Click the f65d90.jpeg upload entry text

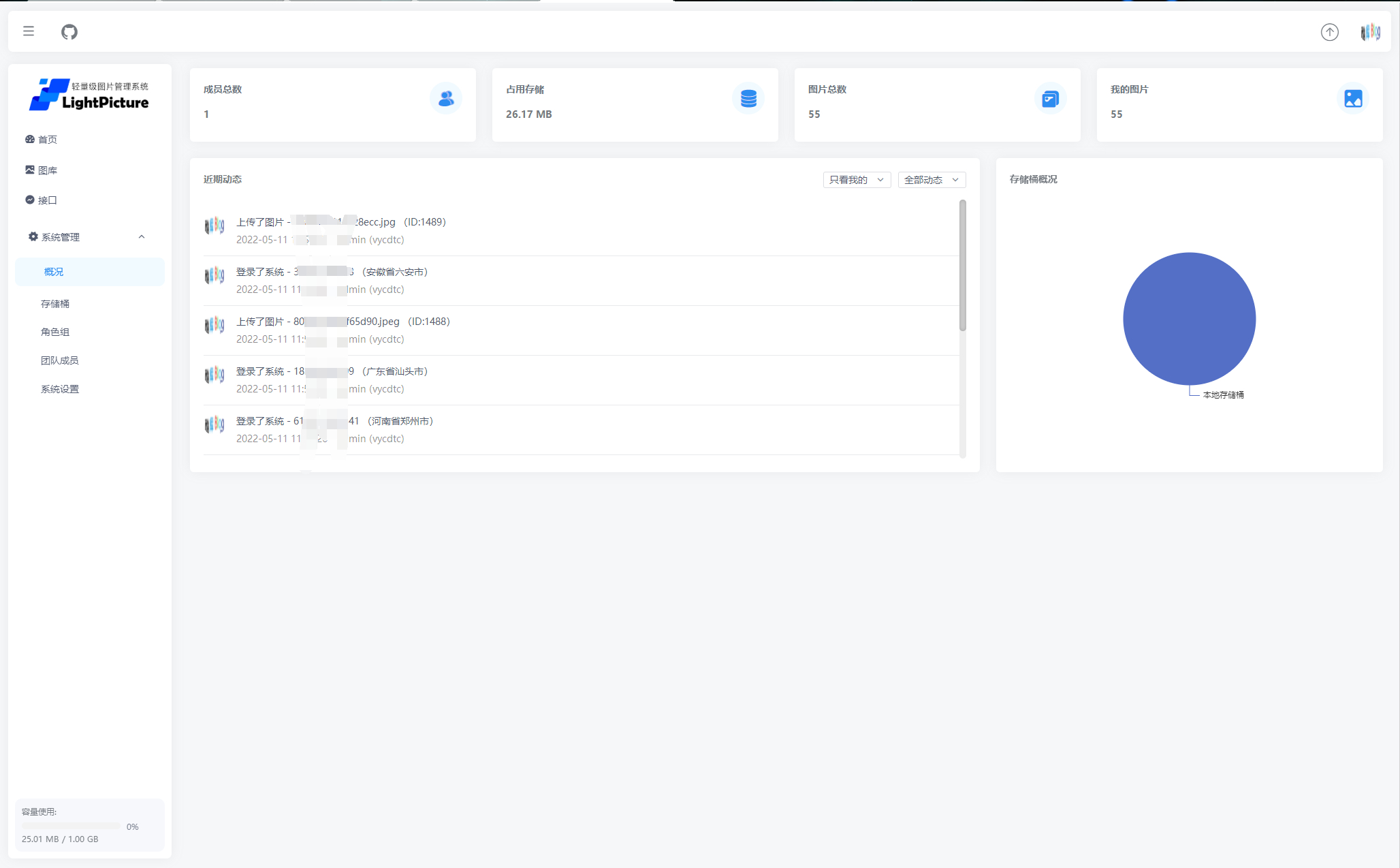point(343,322)
